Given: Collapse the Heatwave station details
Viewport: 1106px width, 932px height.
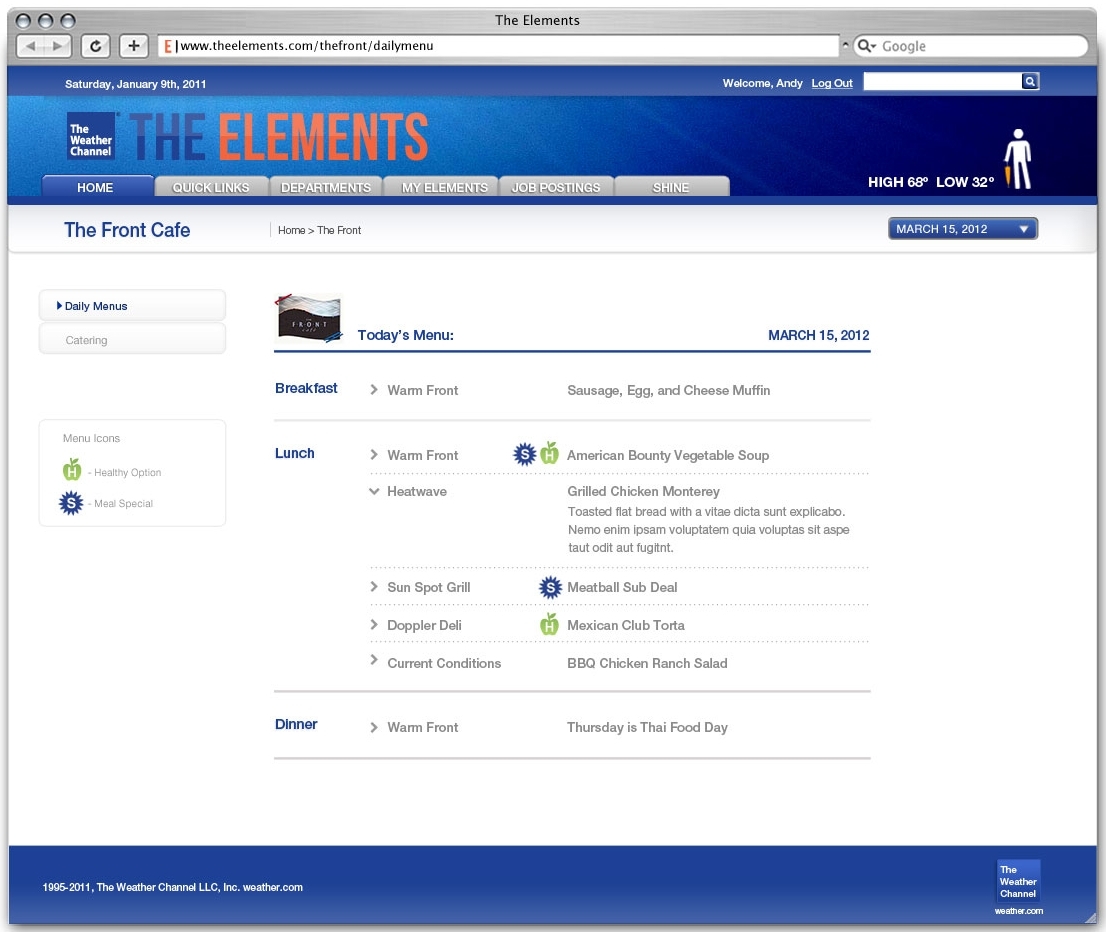Looking at the screenshot, I should tap(375, 491).
